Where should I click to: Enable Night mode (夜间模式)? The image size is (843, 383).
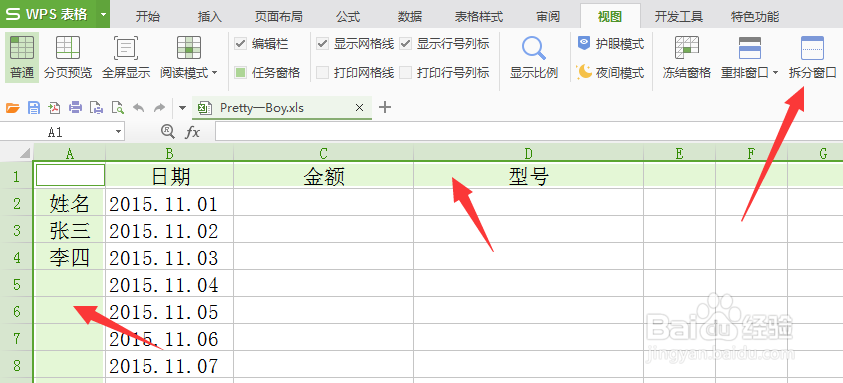click(x=611, y=73)
